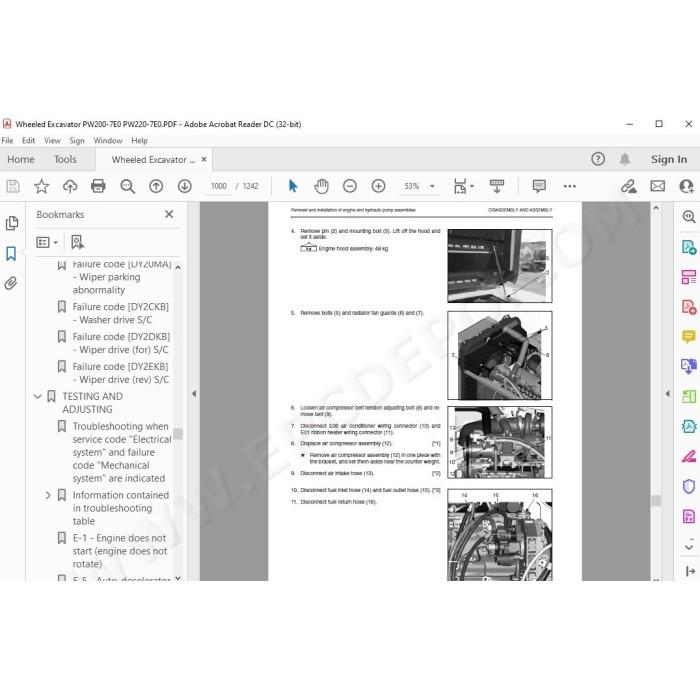Image resolution: width=700 pixels, height=700 pixels.
Task: Click the scrolling mode keyboard icon
Action: pos(496,186)
